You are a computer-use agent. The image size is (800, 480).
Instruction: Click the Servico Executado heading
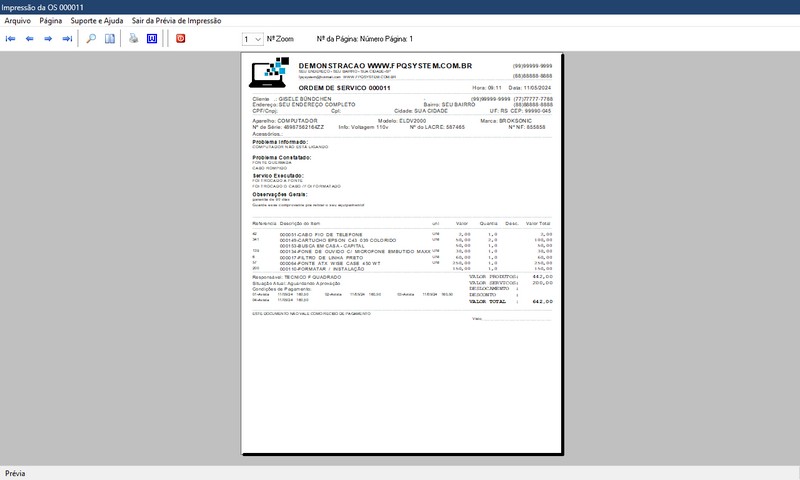[x=278, y=175]
